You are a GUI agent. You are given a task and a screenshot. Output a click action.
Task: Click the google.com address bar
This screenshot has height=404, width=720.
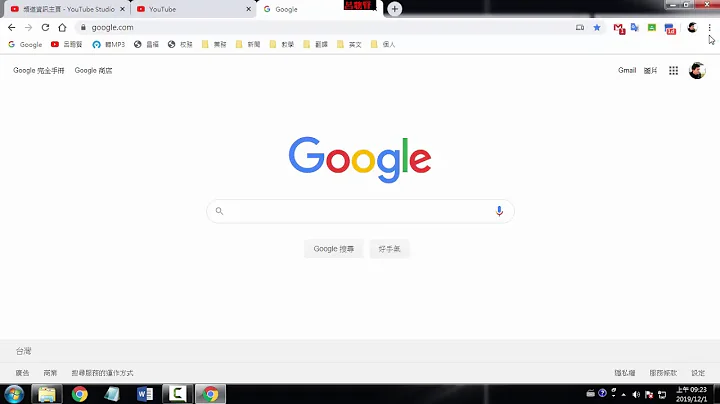(x=321, y=28)
